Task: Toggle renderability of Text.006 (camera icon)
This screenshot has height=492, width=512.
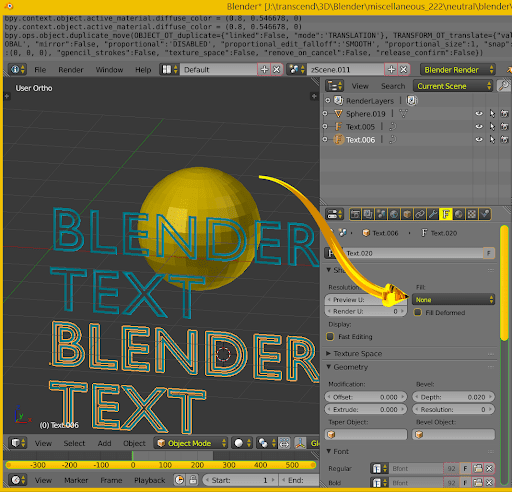Action: tap(504, 140)
